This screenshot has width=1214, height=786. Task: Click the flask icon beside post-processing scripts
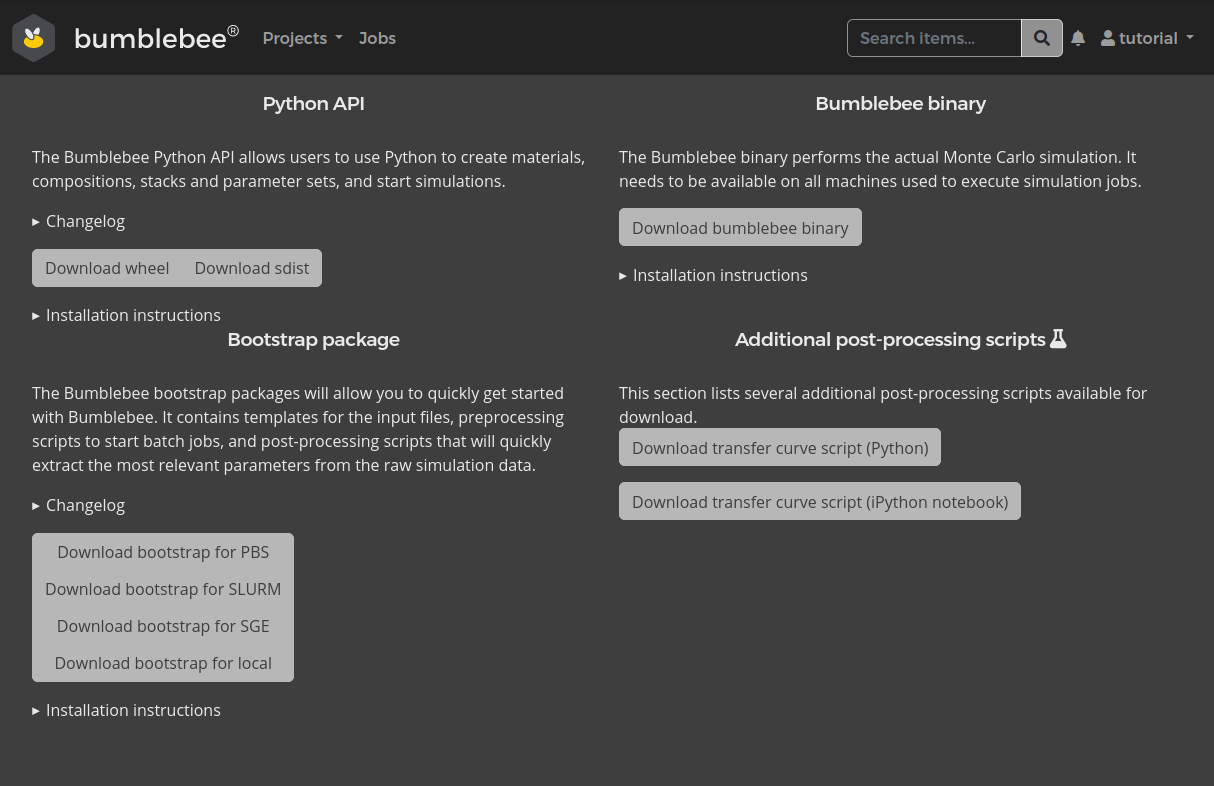[x=1058, y=339]
